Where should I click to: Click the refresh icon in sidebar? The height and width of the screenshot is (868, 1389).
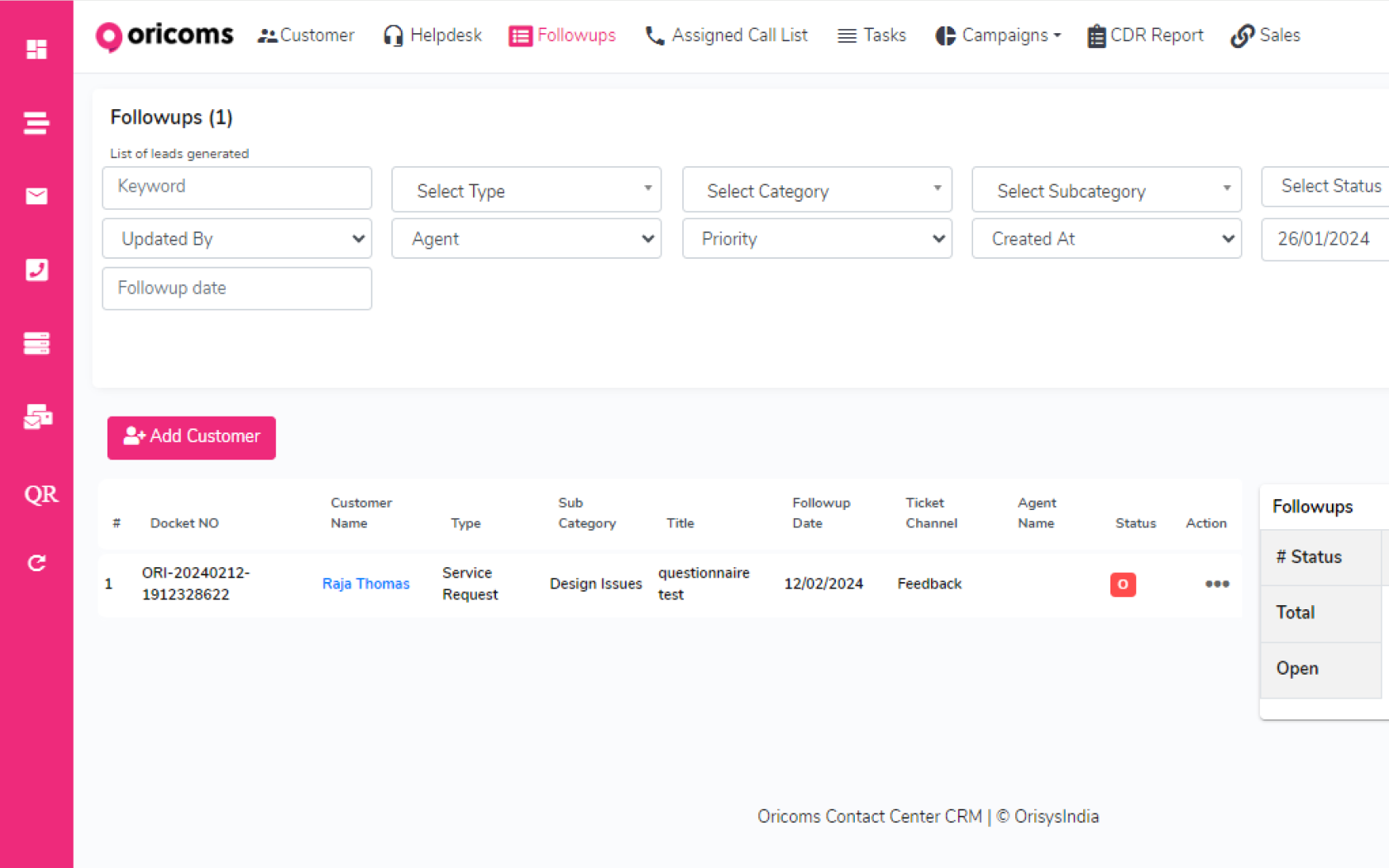pos(36,563)
